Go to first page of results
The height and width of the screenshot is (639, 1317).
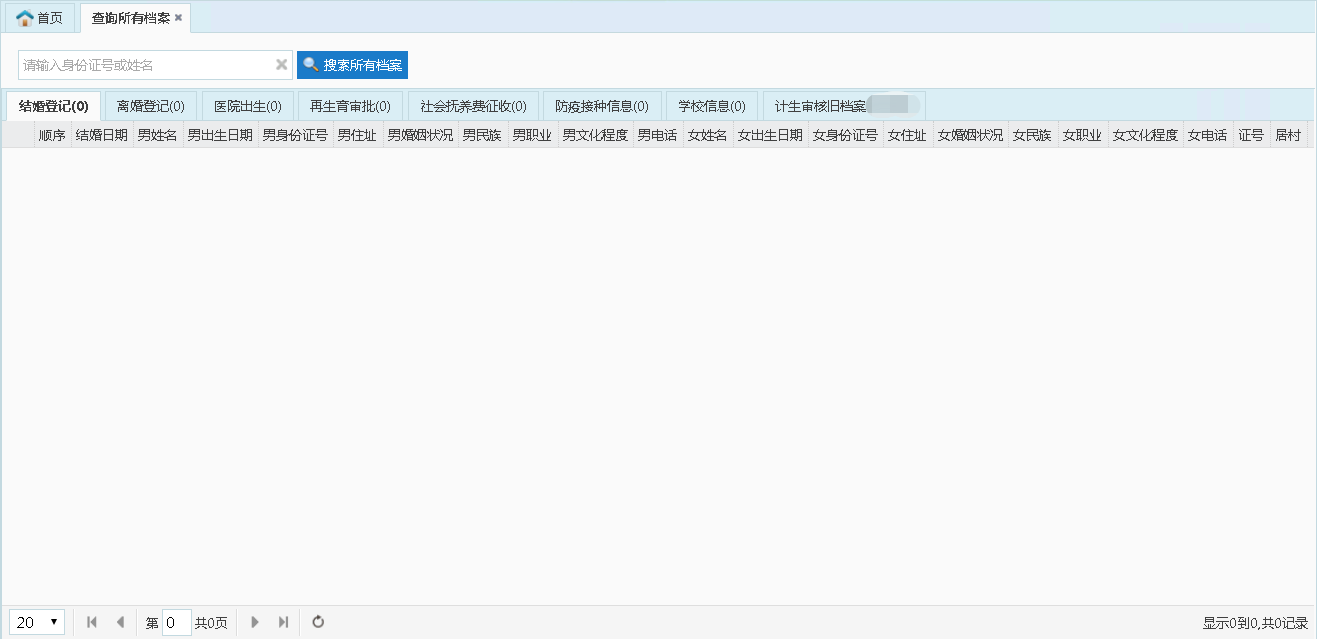pos(92,622)
